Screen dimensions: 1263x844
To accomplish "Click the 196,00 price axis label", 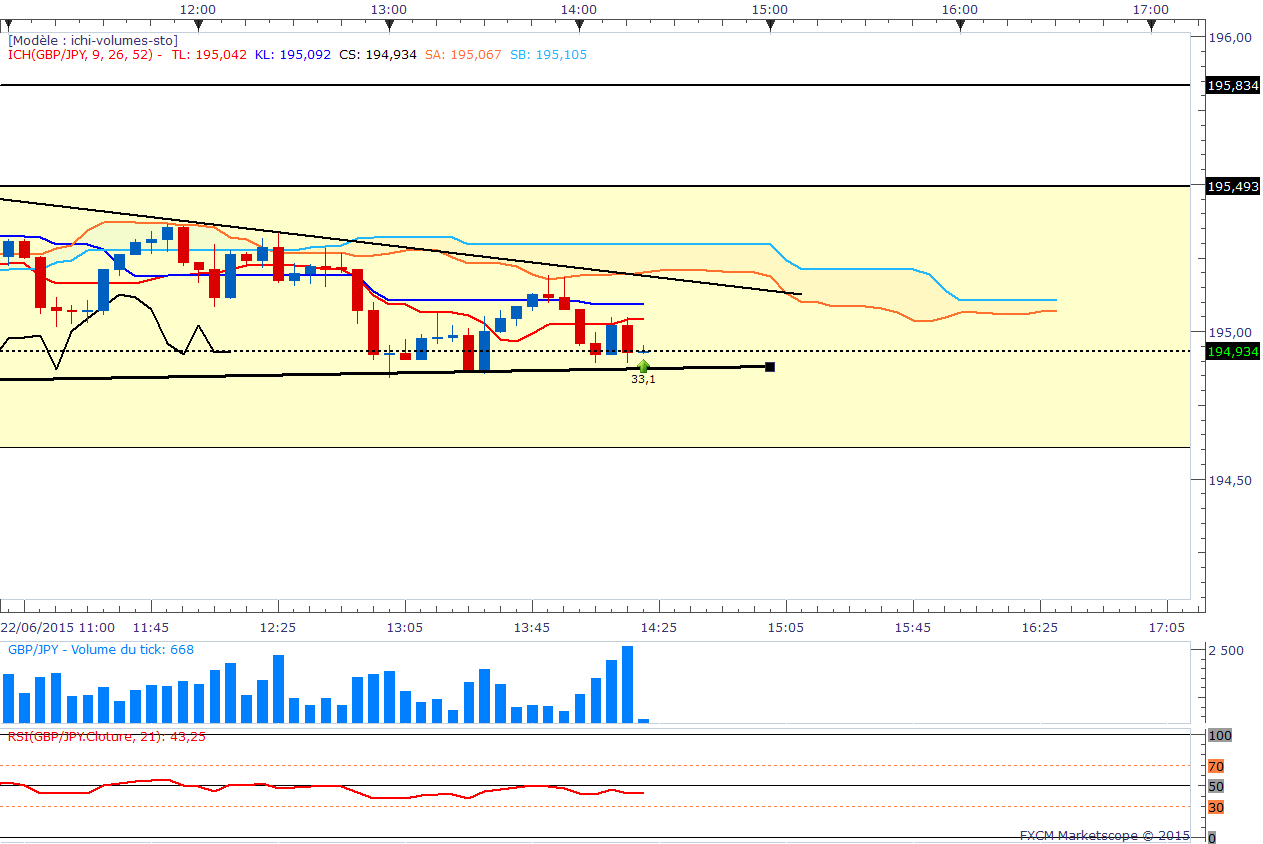I will click(1231, 37).
